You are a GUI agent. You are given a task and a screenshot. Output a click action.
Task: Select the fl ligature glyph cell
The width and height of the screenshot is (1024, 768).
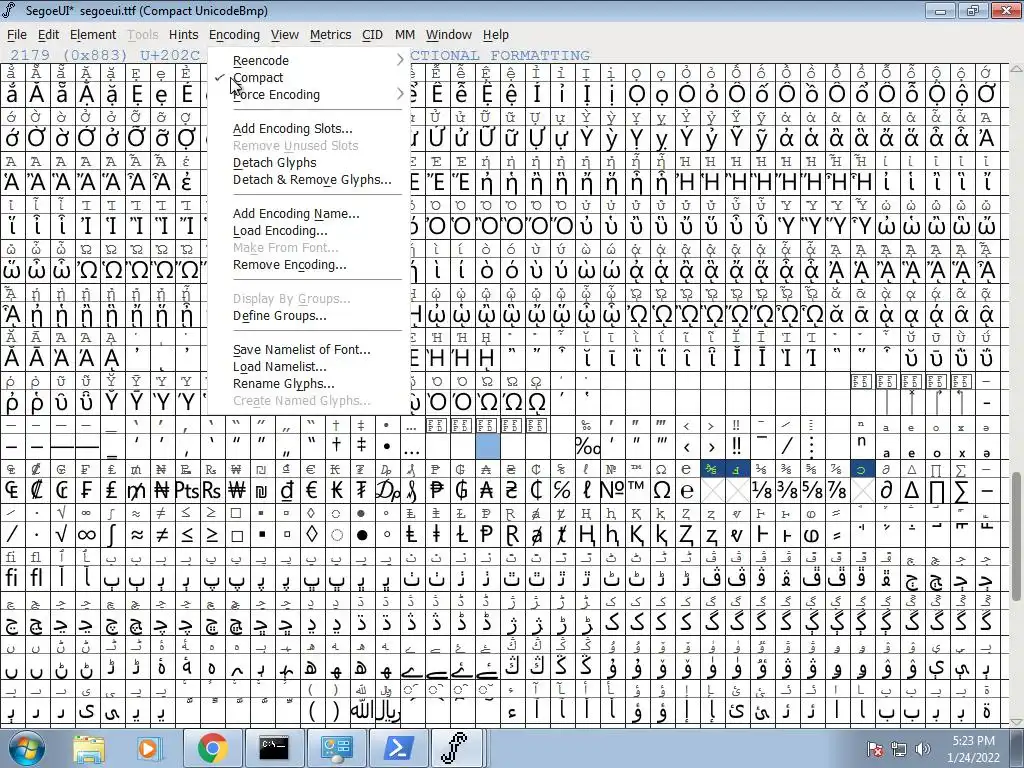point(37,578)
